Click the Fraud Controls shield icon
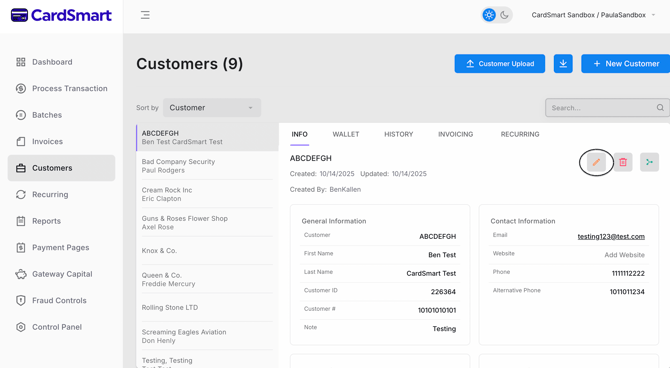Screen dimensions: 670x368 point(21,300)
